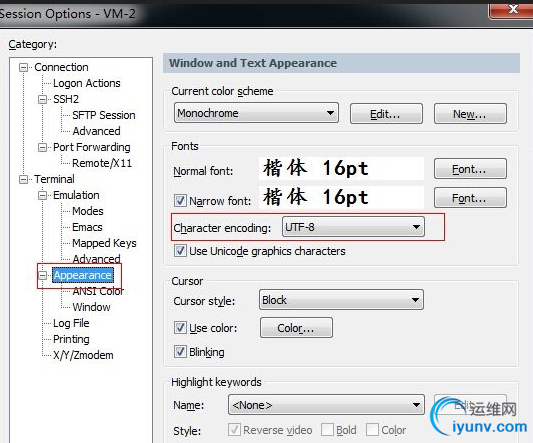Collapse the Appearance tree node
Viewport: 533px width, 443px height.
[42, 275]
